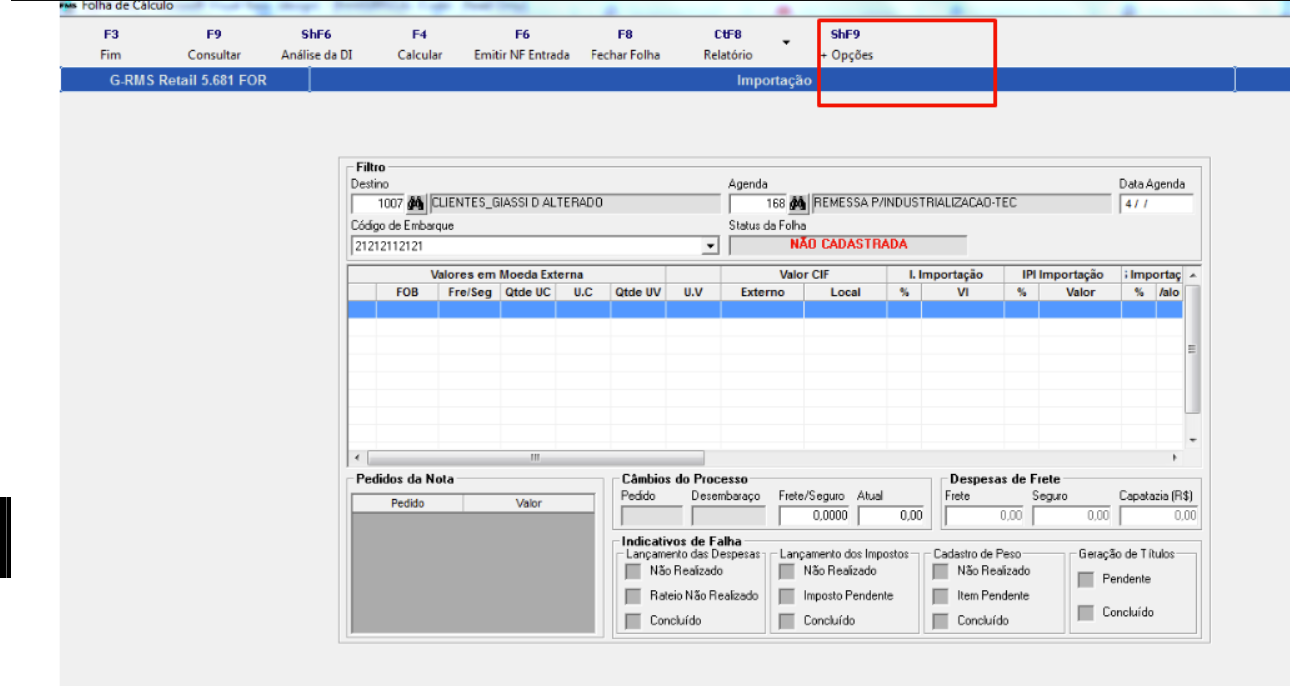Viewport: 1290px width, 686px height.
Task: Click the IPI Importação column group header
Action: click(x=1062, y=274)
